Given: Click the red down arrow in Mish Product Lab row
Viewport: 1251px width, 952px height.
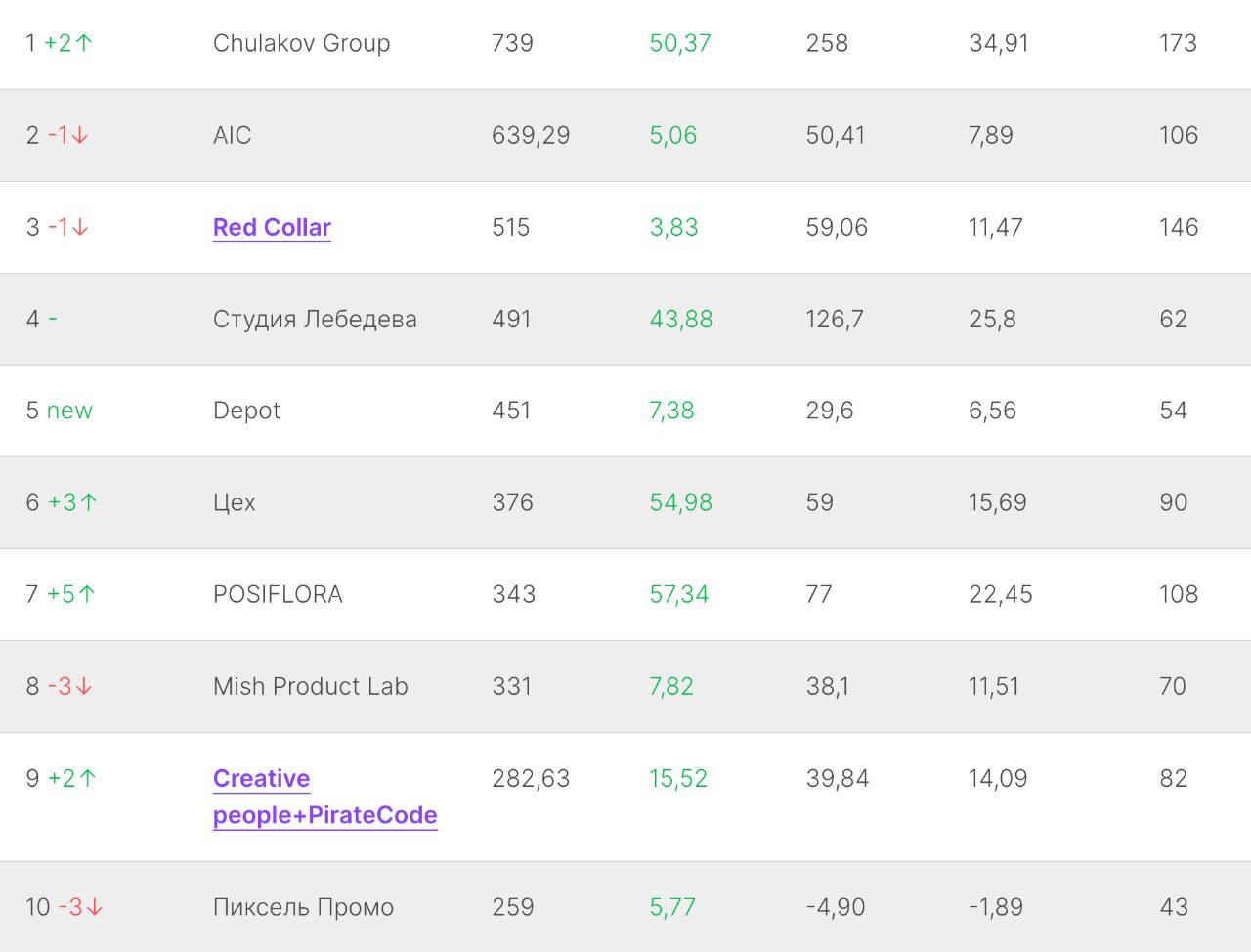Looking at the screenshot, I should pos(84,686).
